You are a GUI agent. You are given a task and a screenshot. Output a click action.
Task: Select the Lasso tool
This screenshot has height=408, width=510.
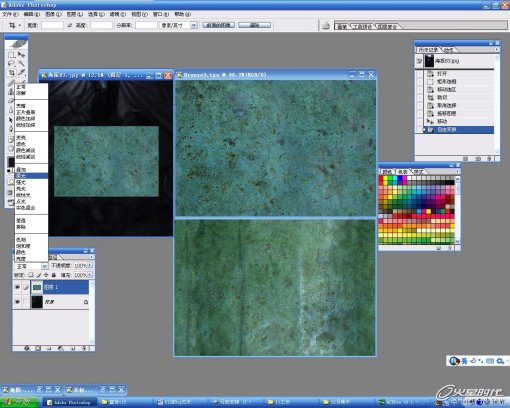pos(11,63)
